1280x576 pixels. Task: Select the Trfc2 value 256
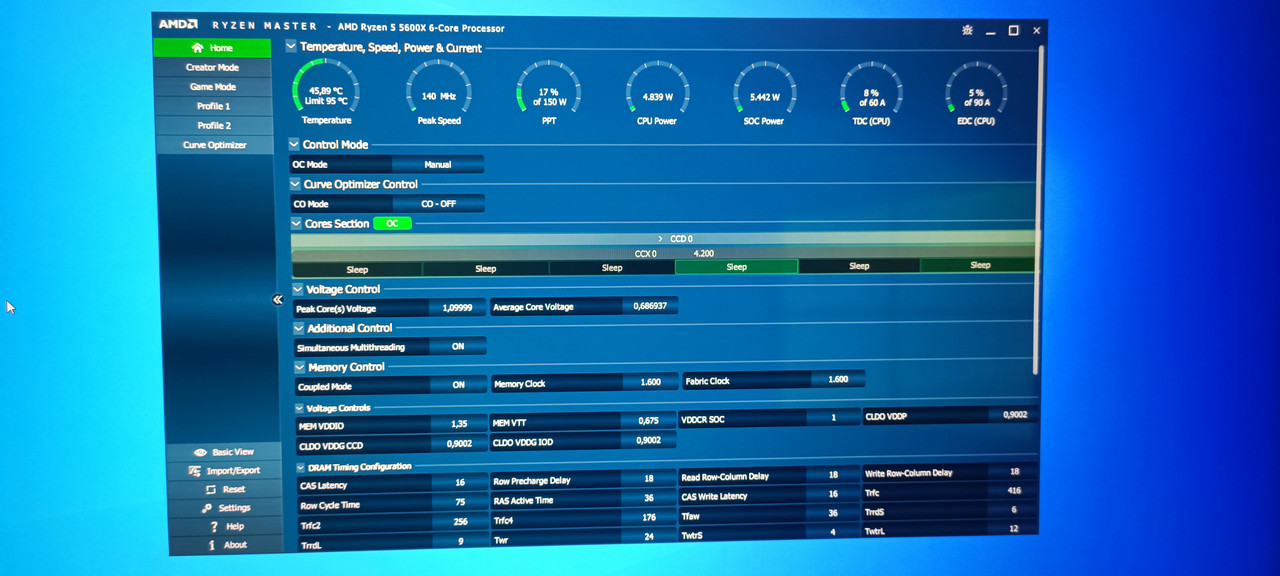pyautogui.click(x=460, y=522)
